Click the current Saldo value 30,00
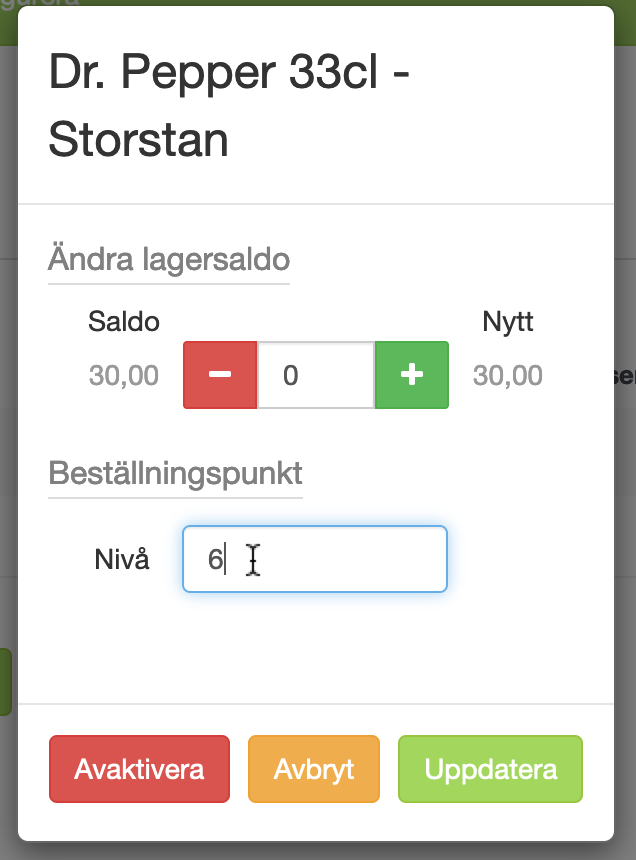This screenshot has height=860, width=636. point(124,376)
